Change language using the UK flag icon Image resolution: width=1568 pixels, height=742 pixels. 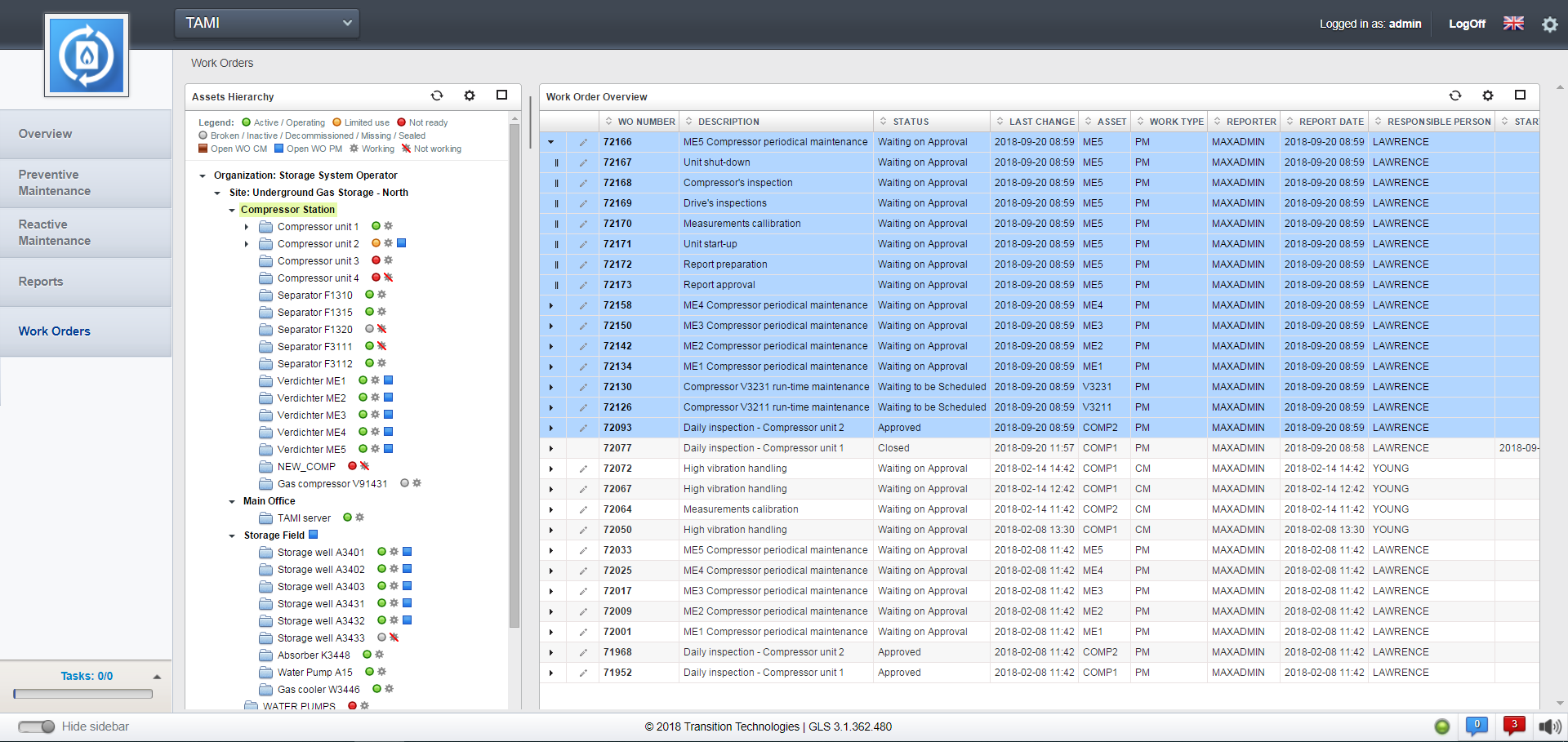tap(1513, 24)
